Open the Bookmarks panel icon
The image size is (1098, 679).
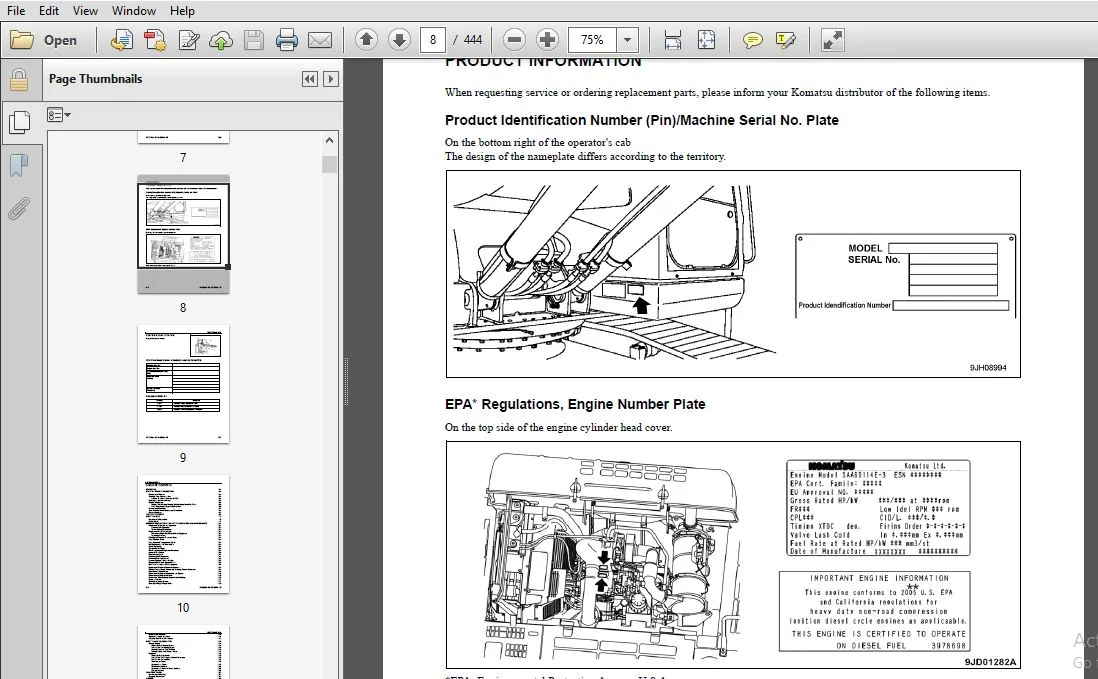pyautogui.click(x=19, y=166)
